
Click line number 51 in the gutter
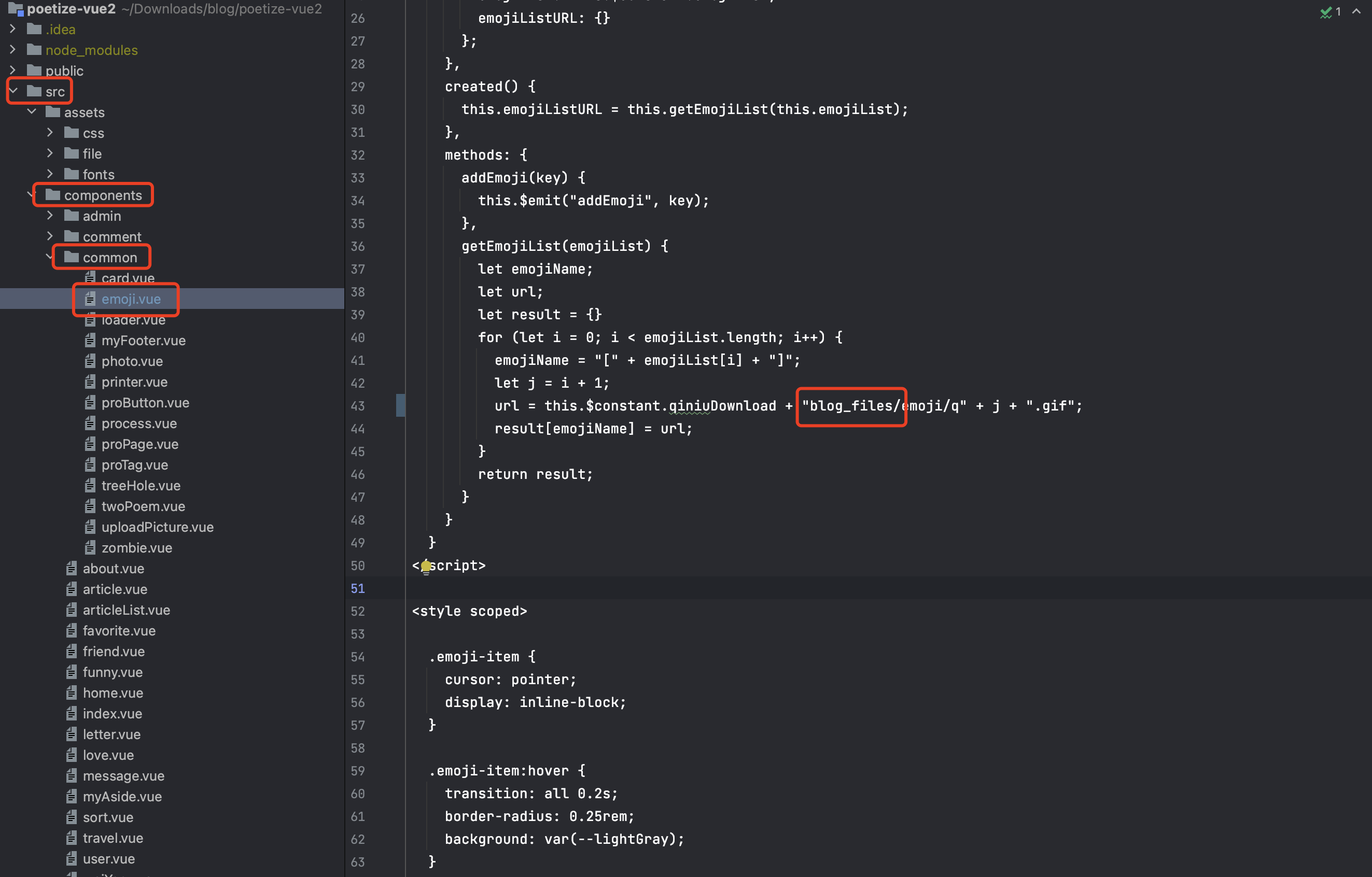click(357, 588)
